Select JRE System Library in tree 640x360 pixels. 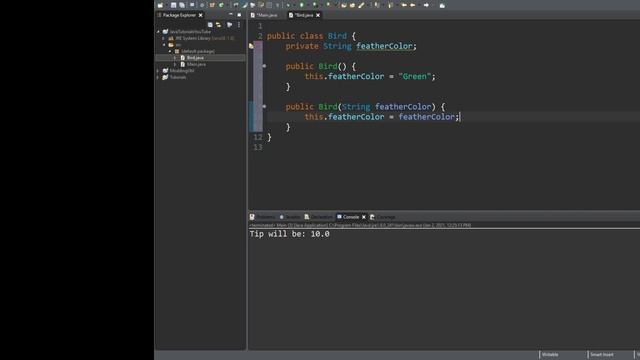202,38
